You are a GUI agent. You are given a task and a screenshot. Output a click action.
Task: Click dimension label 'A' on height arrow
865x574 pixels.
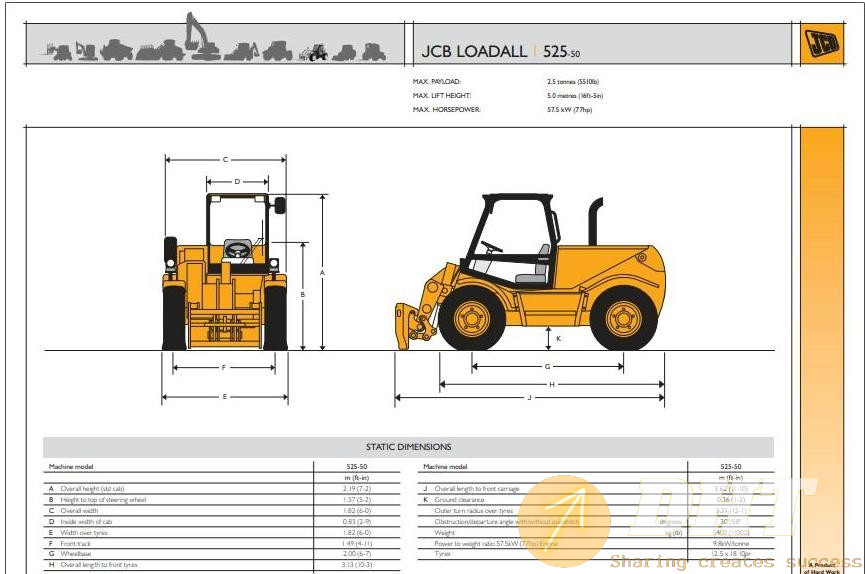click(323, 273)
